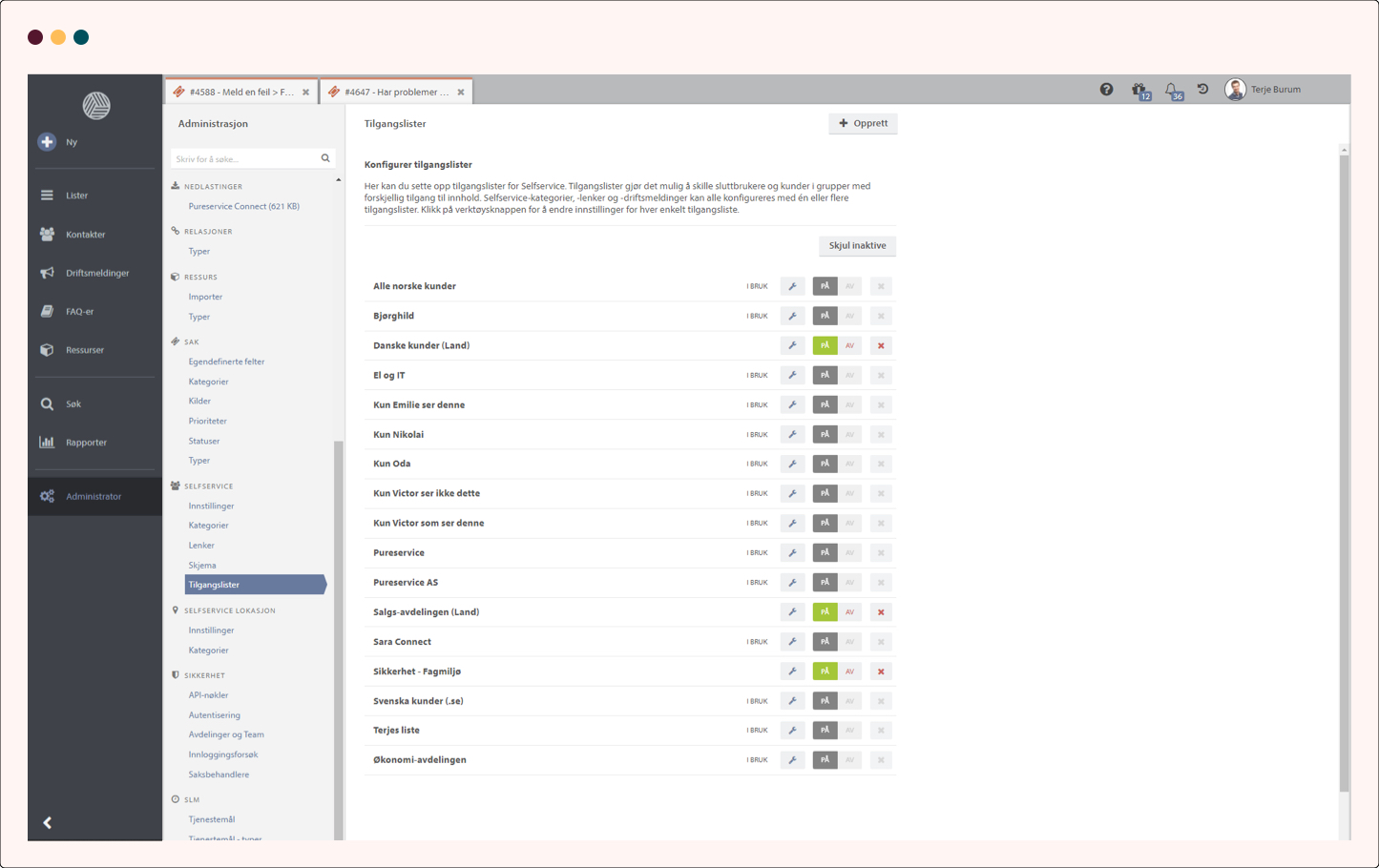Toggle PÅ for Salgs-avdelingen (Land)
Viewport: 1379px width, 868px height.
pos(825,612)
